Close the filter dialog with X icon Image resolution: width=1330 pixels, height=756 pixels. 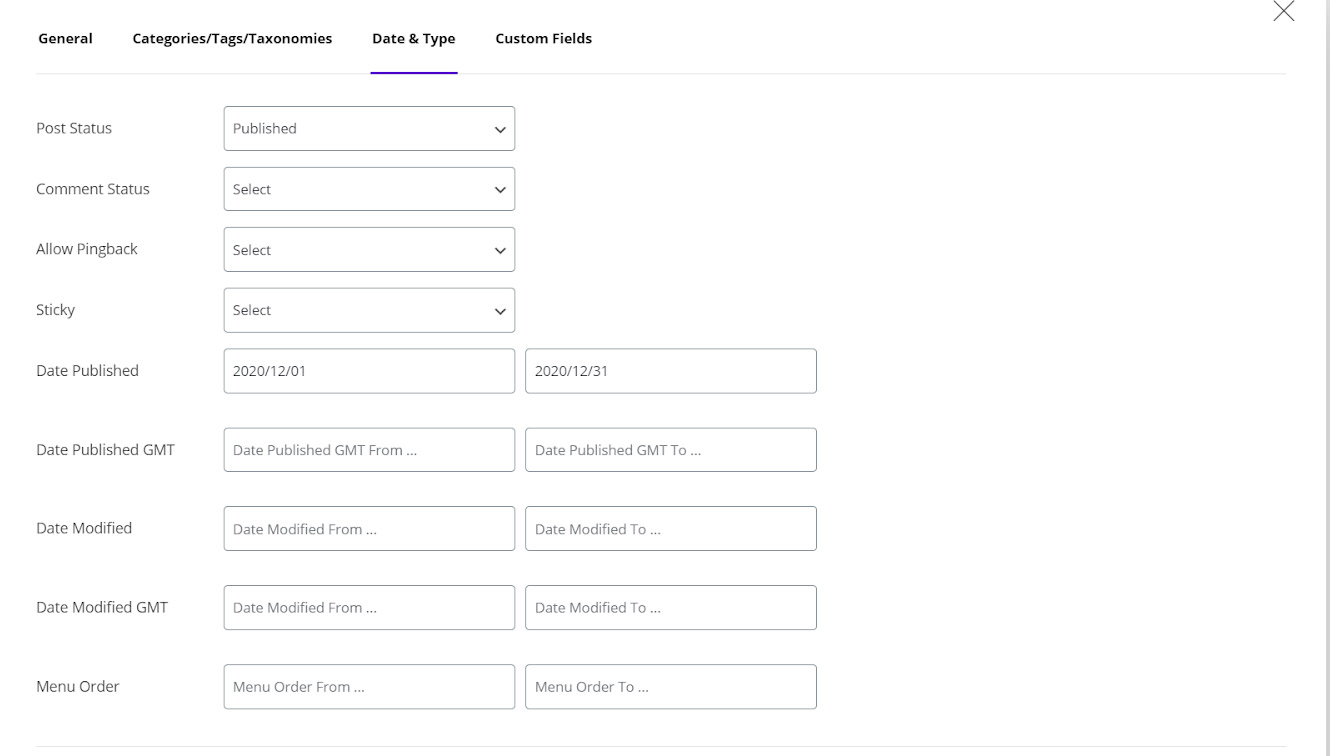[x=1283, y=11]
